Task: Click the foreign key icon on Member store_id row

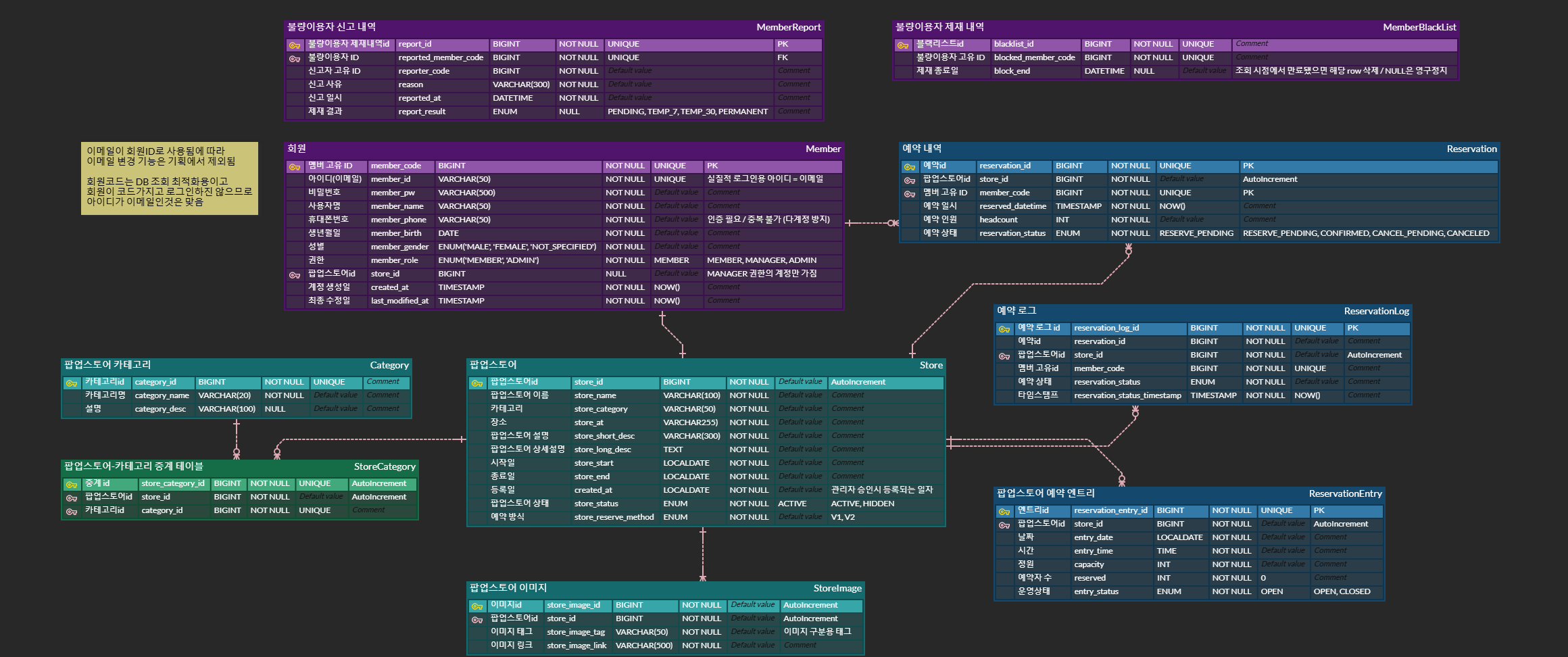Action: (x=295, y=275)
